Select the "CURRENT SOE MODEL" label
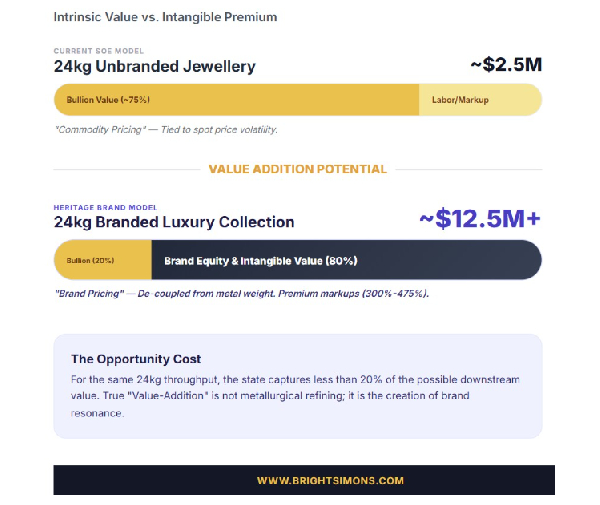This screenshot has height=505, width=600. pyautogui.click(x=99, y=50)
